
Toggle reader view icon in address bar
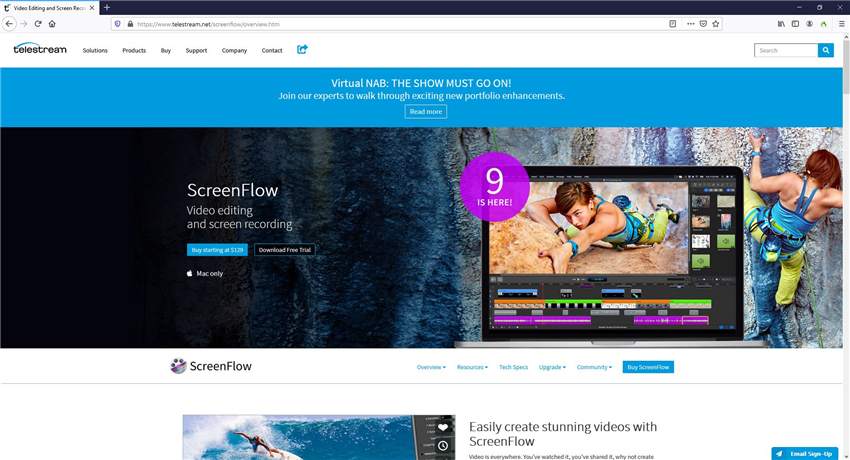click(672, 24)
